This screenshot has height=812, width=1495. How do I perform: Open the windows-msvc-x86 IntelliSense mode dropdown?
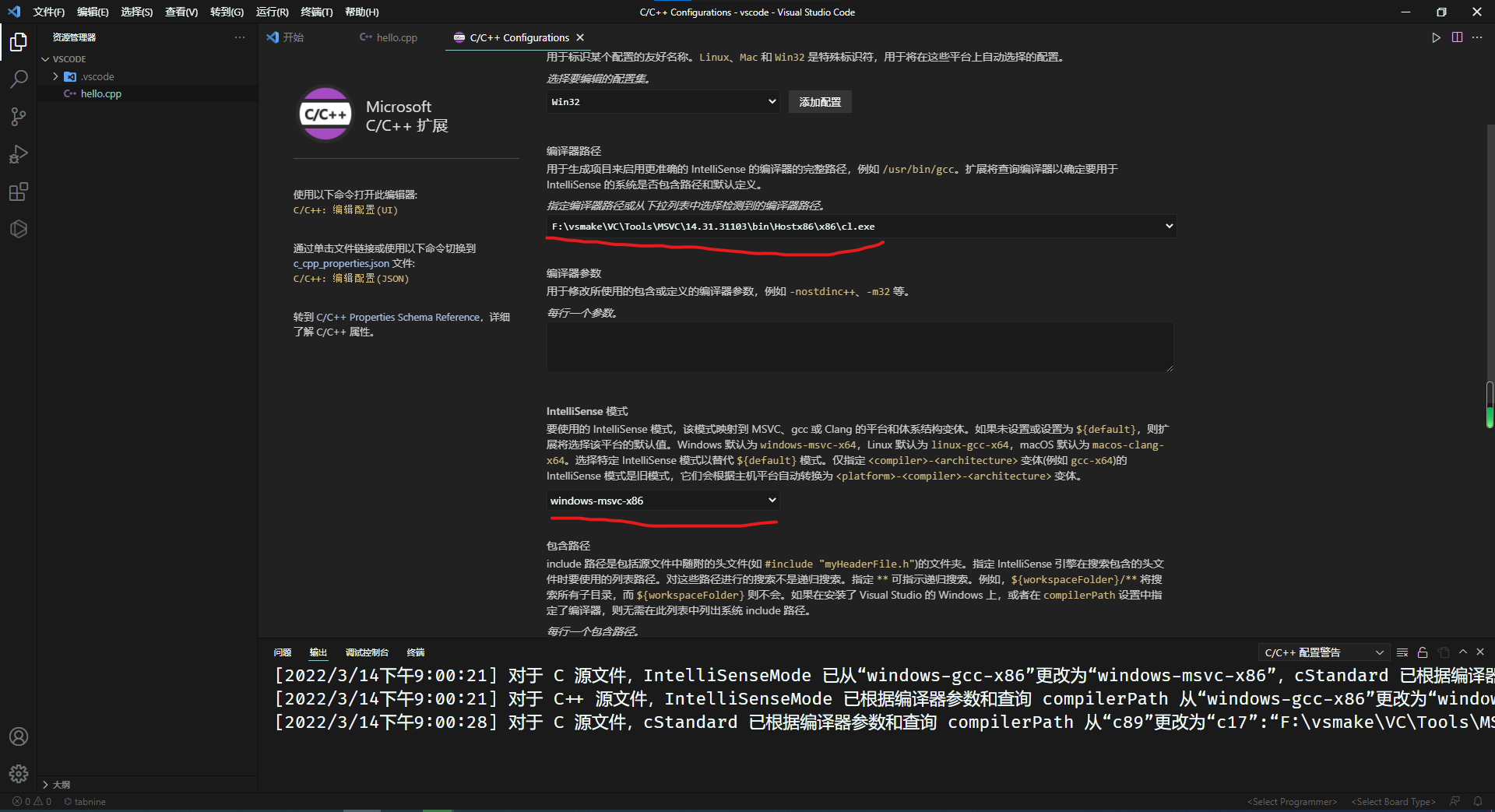click(663, 501)
